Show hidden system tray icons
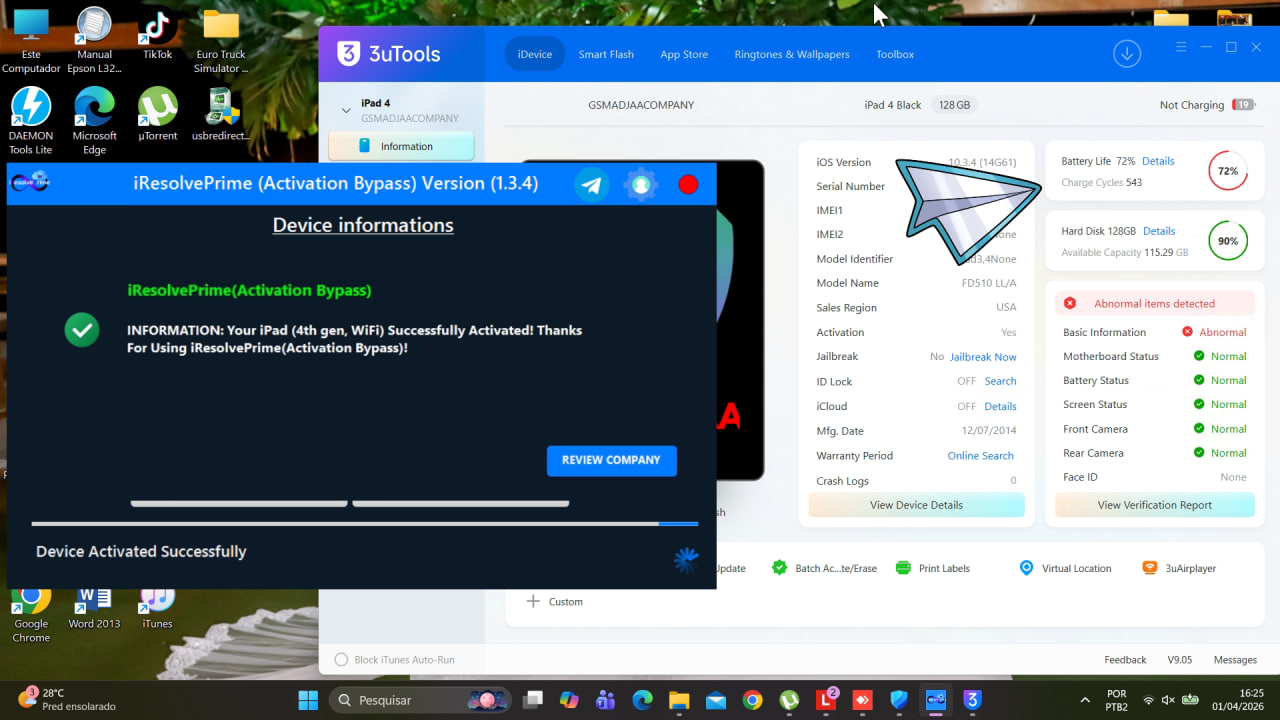 [x=1085, y=700]
